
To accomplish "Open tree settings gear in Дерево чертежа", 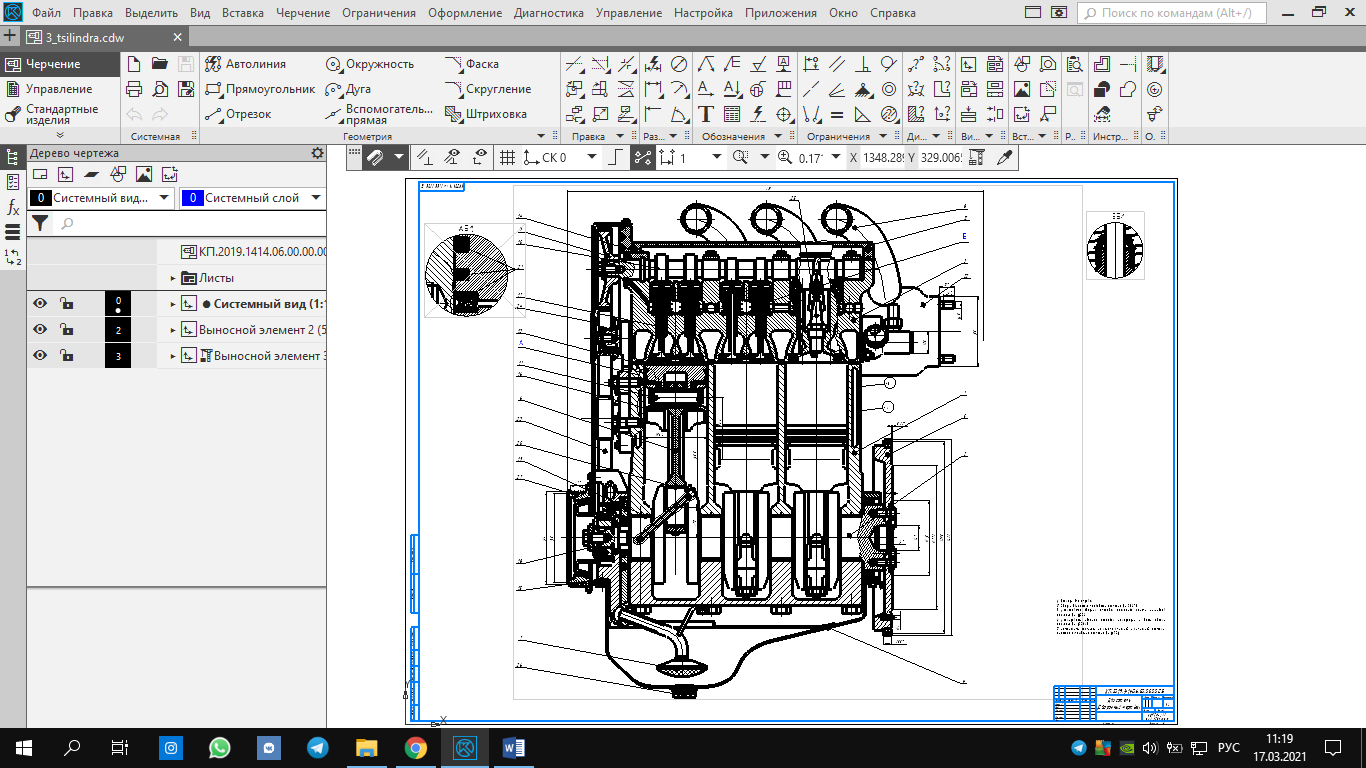I will click(x=317, y=153).
